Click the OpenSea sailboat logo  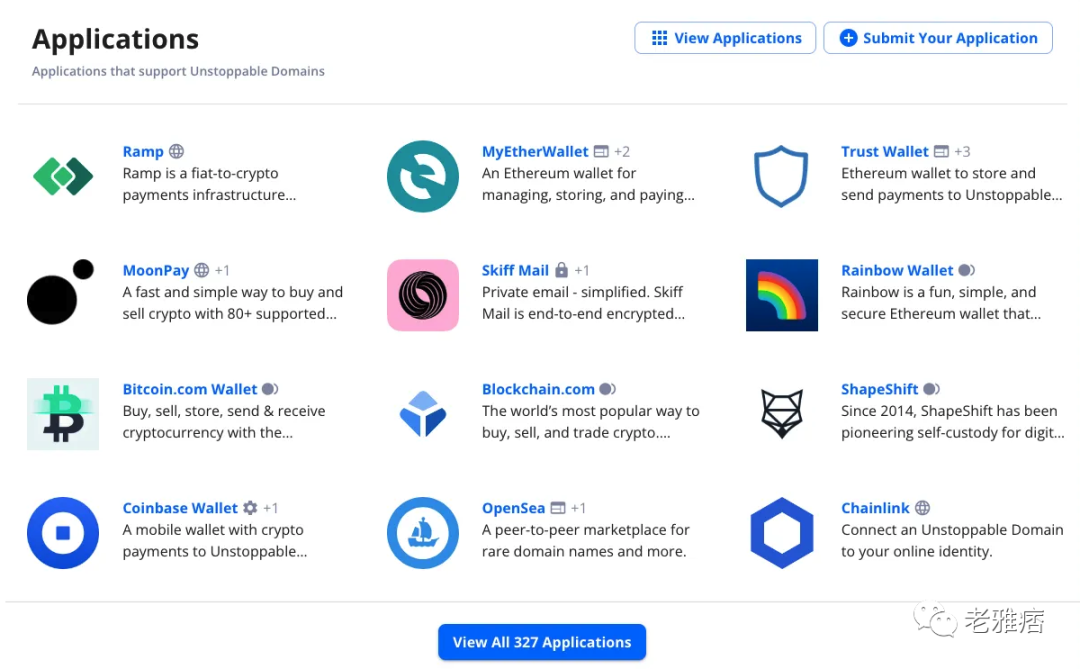(x=423, y=533)
